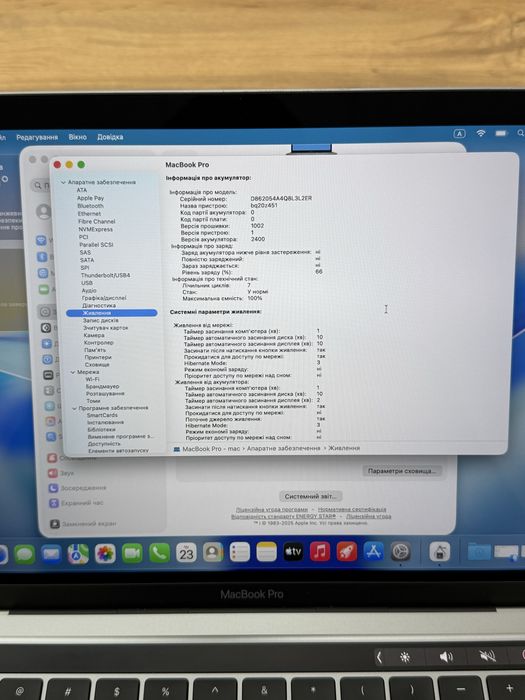This screenshot has width=525, height=700.
Task: Select Wi-Fi under Мережа
Action: tap(93, 379)
